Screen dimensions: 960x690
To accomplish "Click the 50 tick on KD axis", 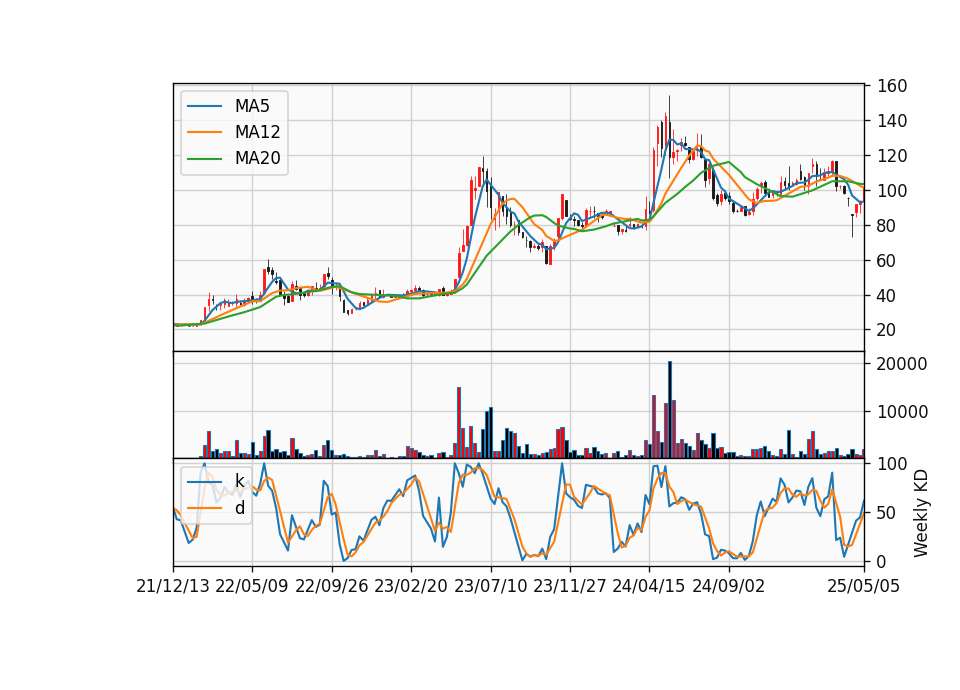I will tap(887, 513).
